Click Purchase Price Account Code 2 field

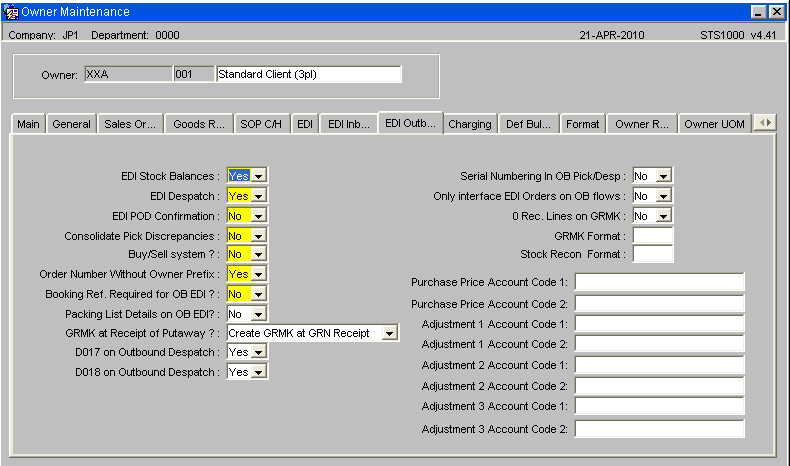pyautogui.click(x=660, y=304)
